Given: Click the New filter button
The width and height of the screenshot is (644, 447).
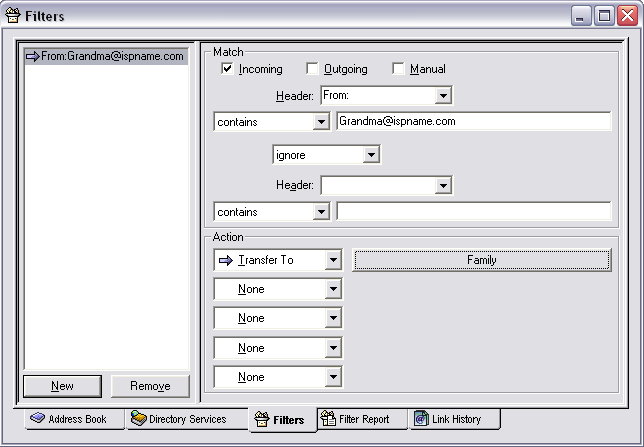Looking at the screenshot, I should coord(62,386).
